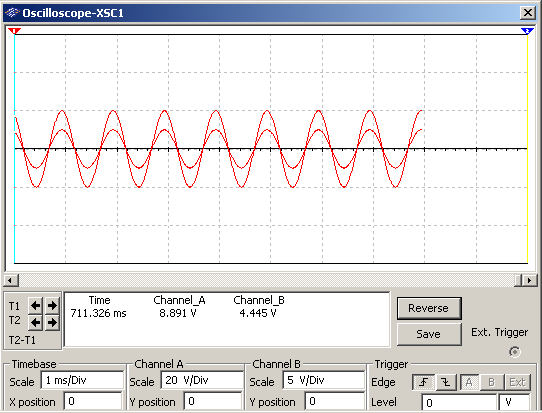Viewport: 542px width, 413px height.
Task: Set trigger source to channel A
Action: click(x=469, y=382)
